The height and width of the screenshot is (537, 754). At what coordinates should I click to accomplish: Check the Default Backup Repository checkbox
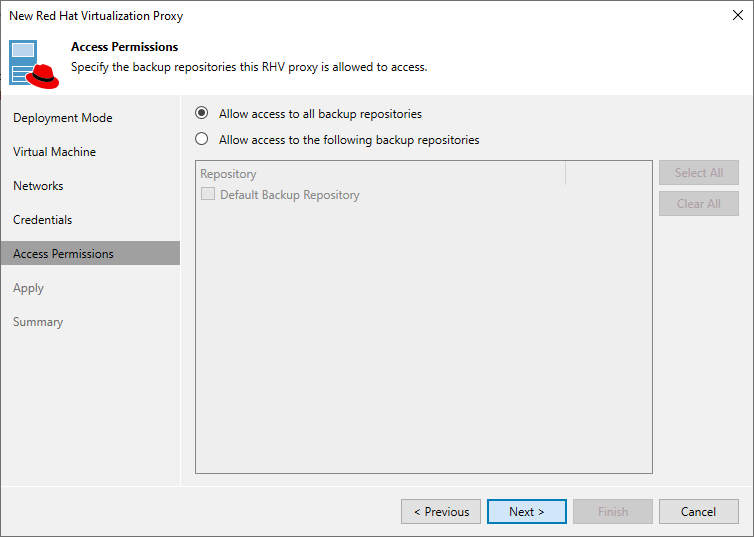pyautogui.click(x=208, y=195)
